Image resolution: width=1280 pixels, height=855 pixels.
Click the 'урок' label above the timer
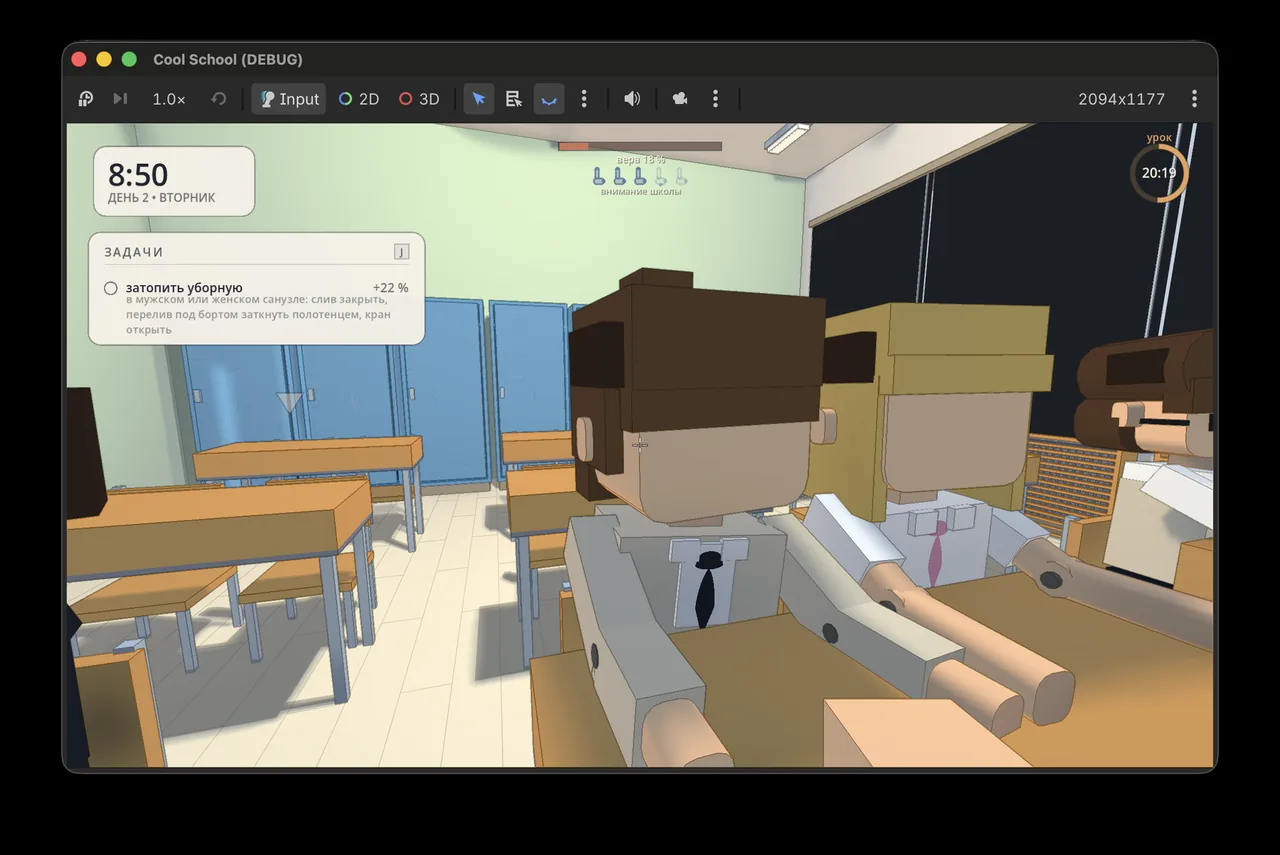pyautogui.click(x=1159, y=138)
